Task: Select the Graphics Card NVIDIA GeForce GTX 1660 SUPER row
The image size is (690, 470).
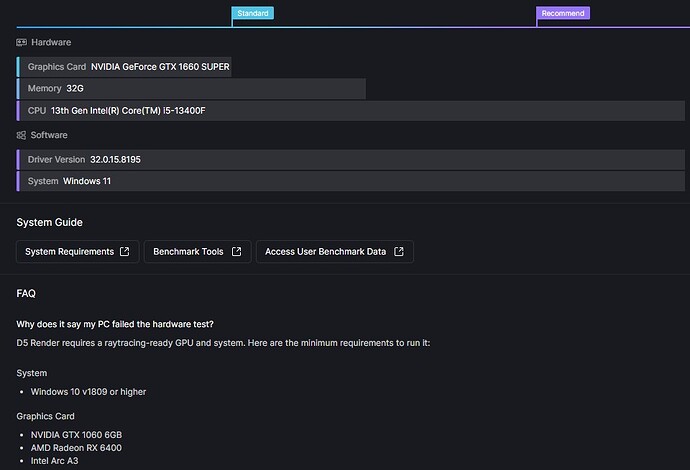Action: pos(124,67)
